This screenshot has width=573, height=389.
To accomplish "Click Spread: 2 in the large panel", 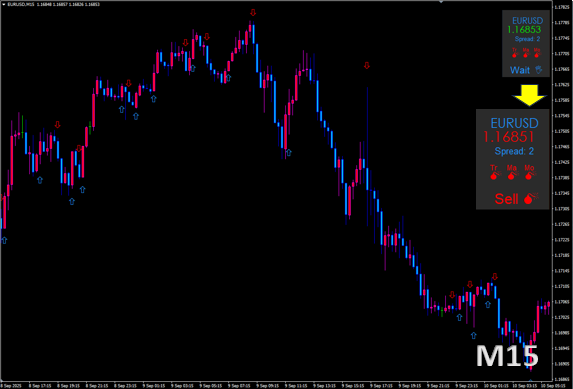I will tap(514, 151).
